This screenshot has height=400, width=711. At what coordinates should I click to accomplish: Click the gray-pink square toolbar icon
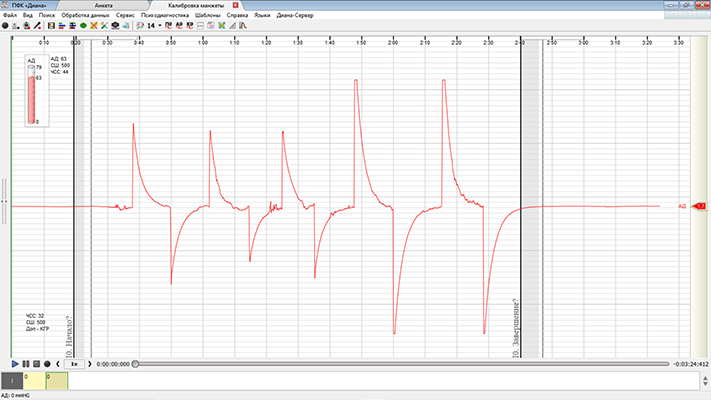pos(211,26)
